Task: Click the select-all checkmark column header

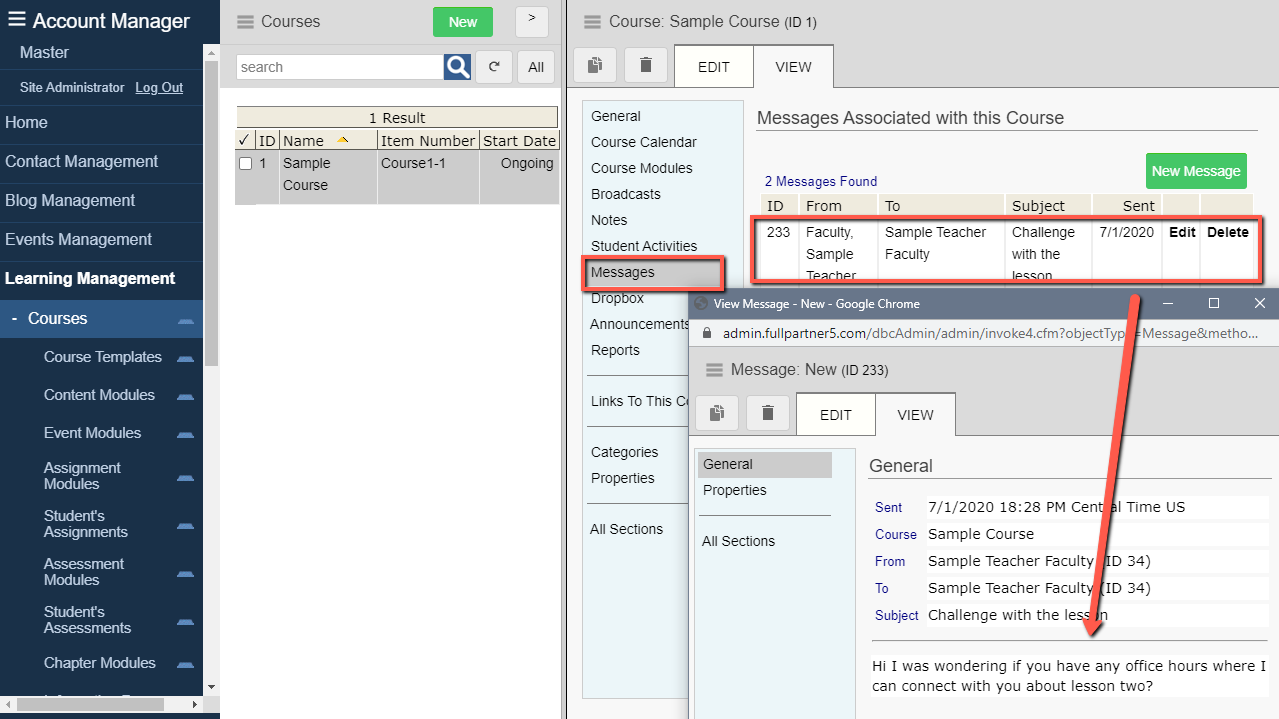Action: (245, 141)
